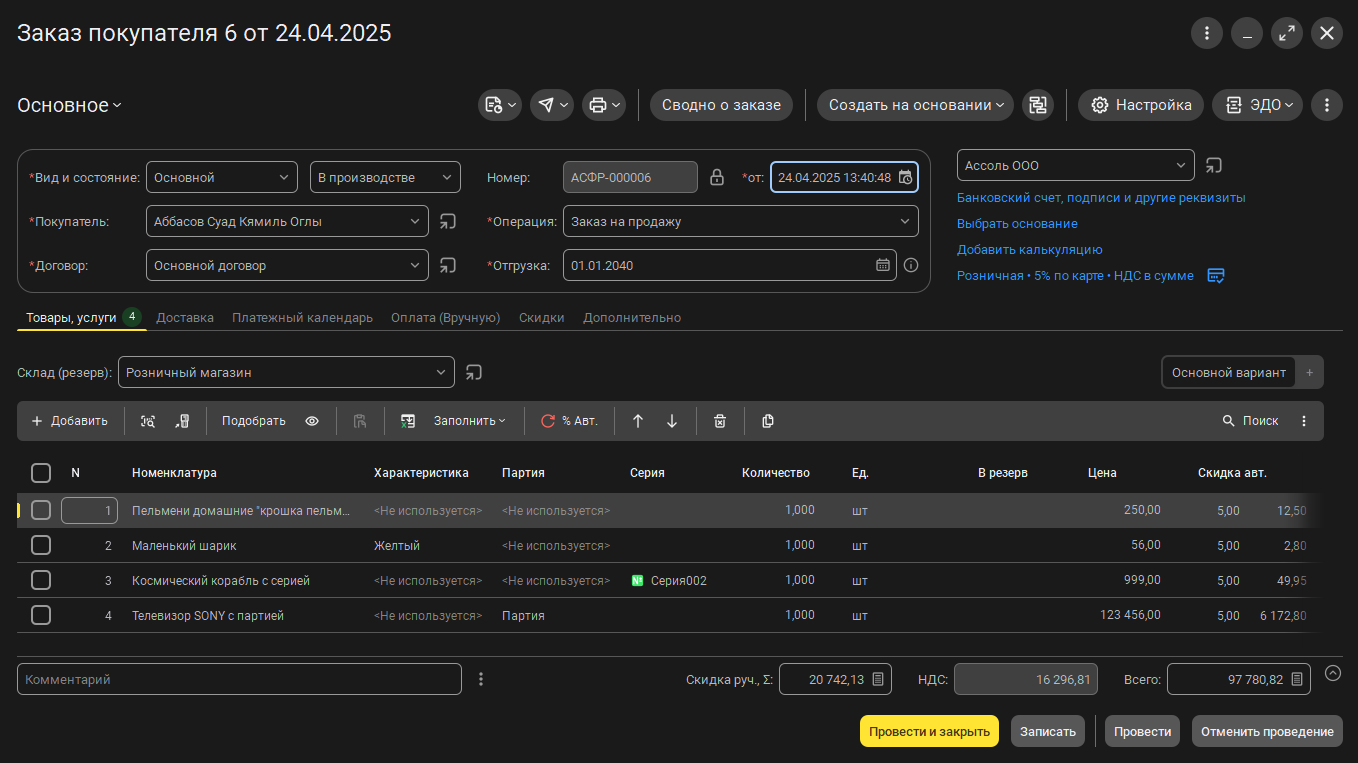Viewport: 1358px width, 763px height.
Task: Move selected row up with arrow icon
Action: pos(638,421)
